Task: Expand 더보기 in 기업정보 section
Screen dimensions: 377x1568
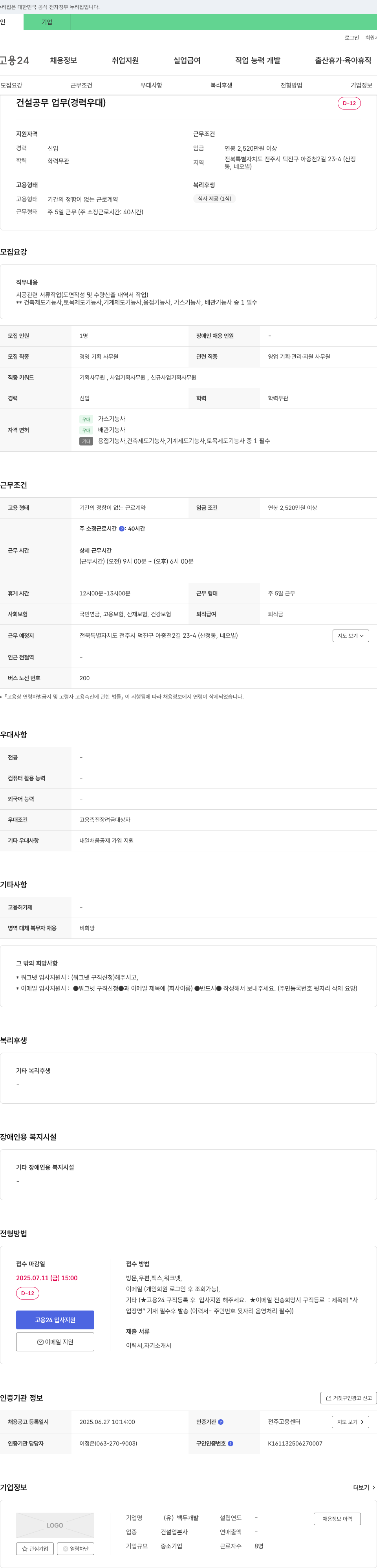Action: tap(364, 1487)
